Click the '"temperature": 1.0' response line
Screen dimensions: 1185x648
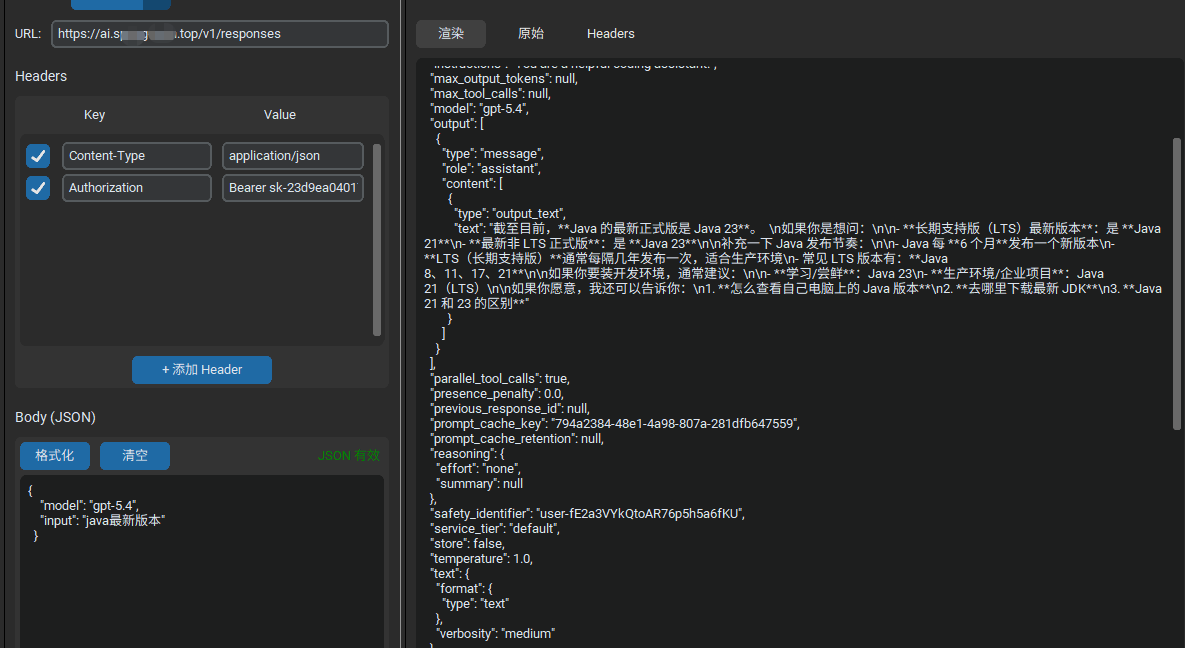tap(482, 559)
